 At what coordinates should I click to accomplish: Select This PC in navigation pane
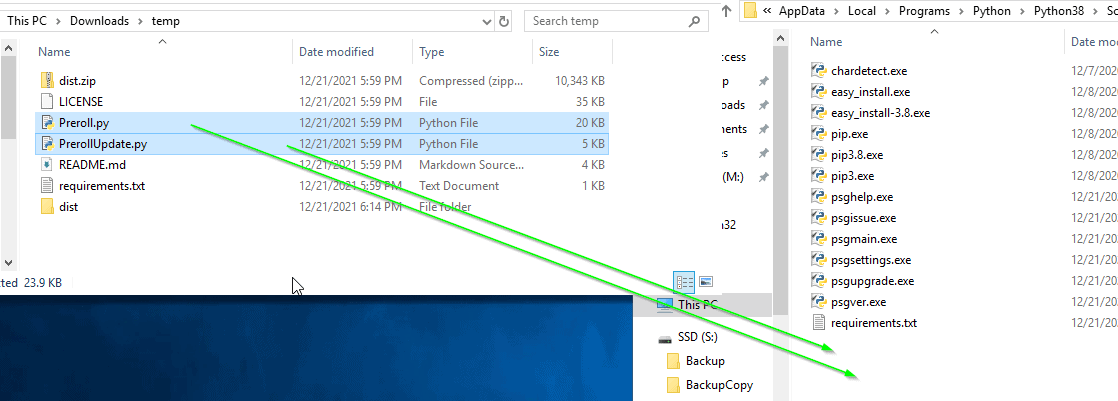point(697,305)
